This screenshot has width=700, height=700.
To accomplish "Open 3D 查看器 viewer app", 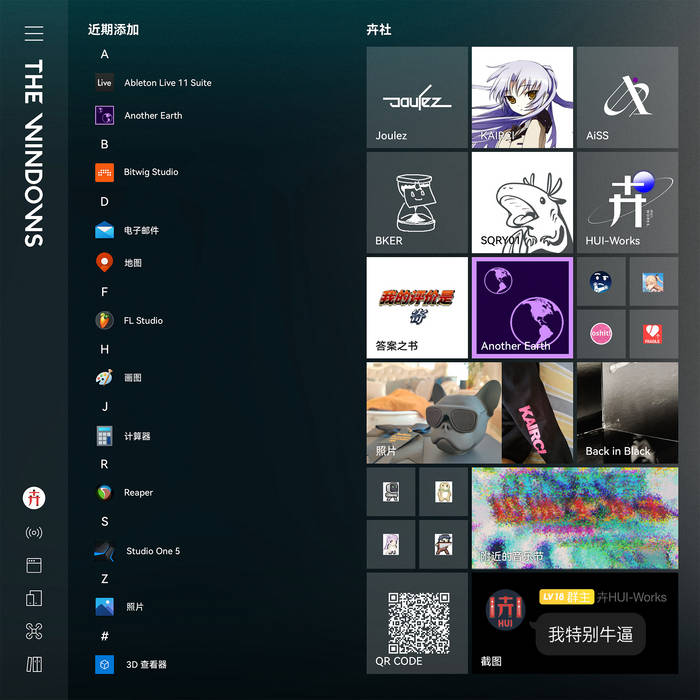I will 131,664.
